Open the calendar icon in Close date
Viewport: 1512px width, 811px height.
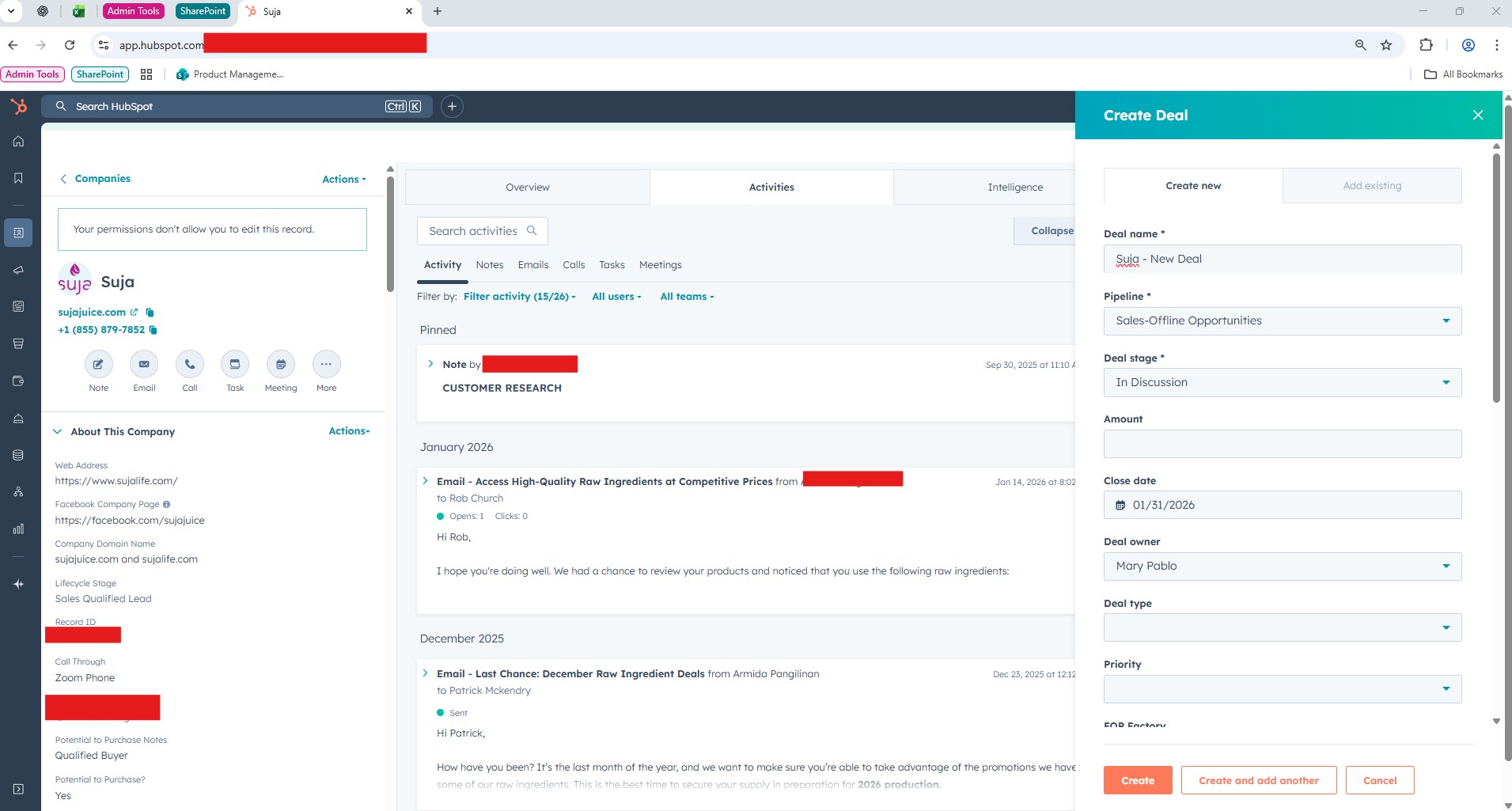[1120, 505]
